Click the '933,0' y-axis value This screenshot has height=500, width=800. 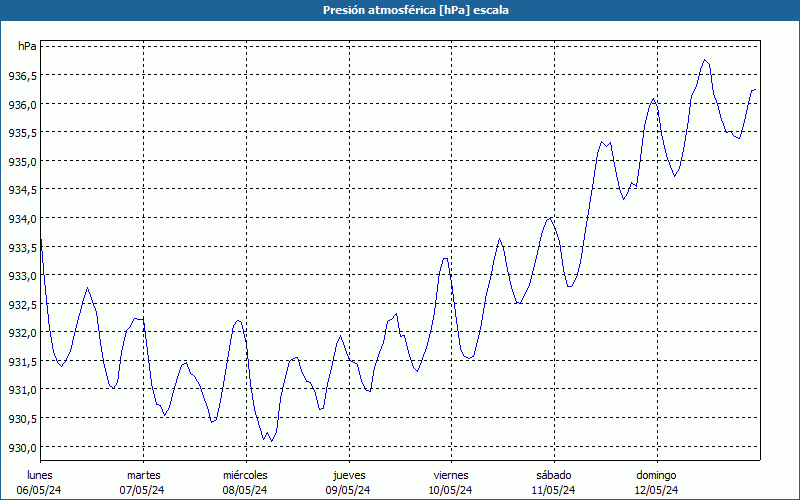point(22,276)
